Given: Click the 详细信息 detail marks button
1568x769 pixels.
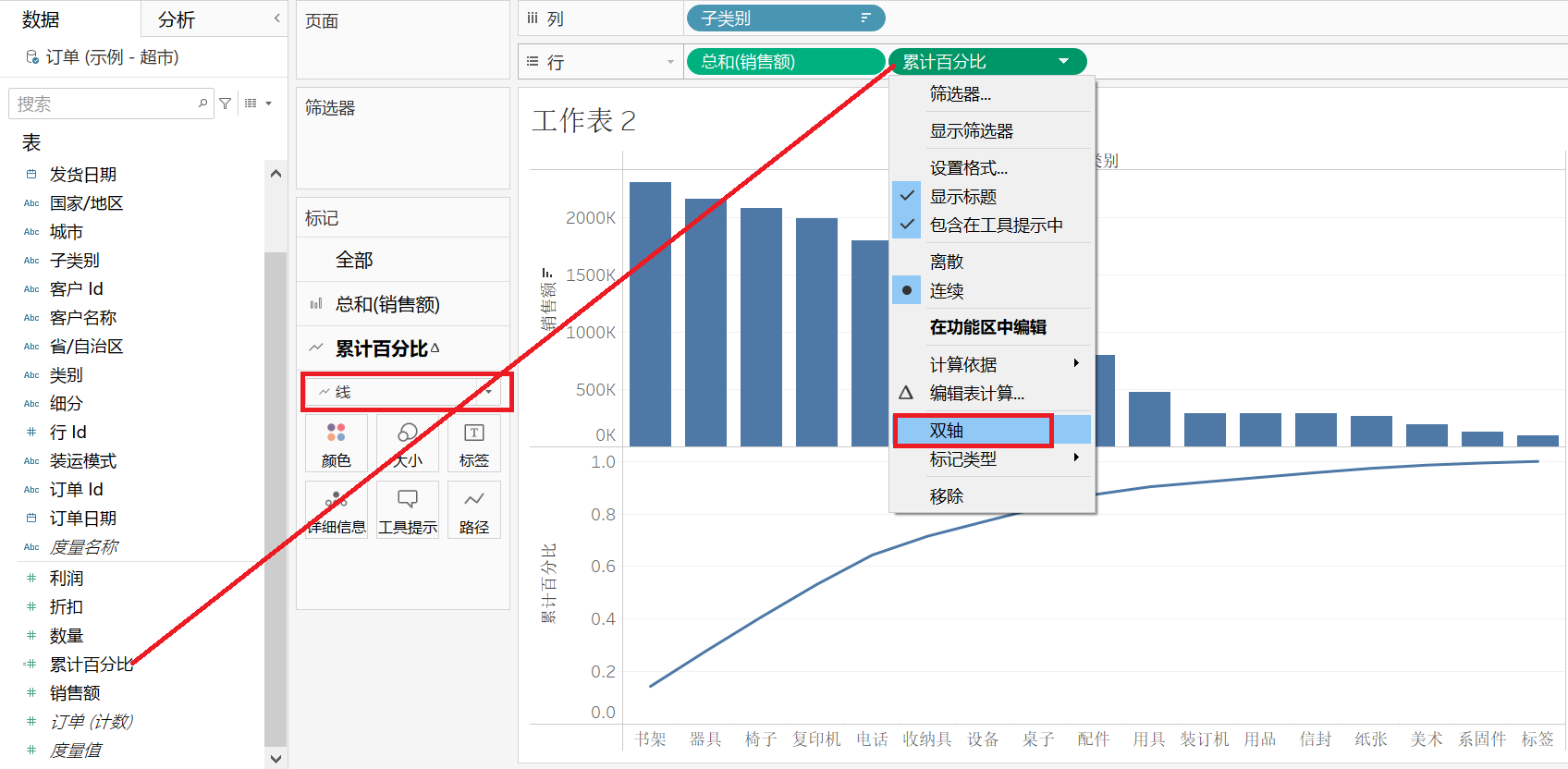Looking at the screenshot, I should coord(337,510).
